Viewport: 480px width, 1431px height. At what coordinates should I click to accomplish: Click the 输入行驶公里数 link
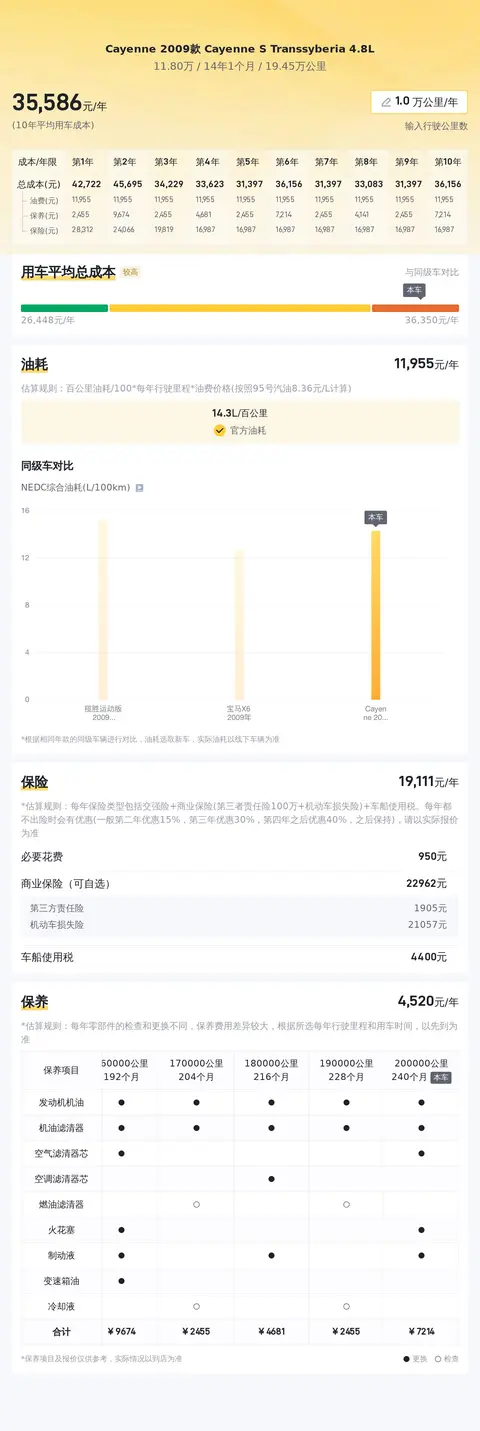coord(436,127)
